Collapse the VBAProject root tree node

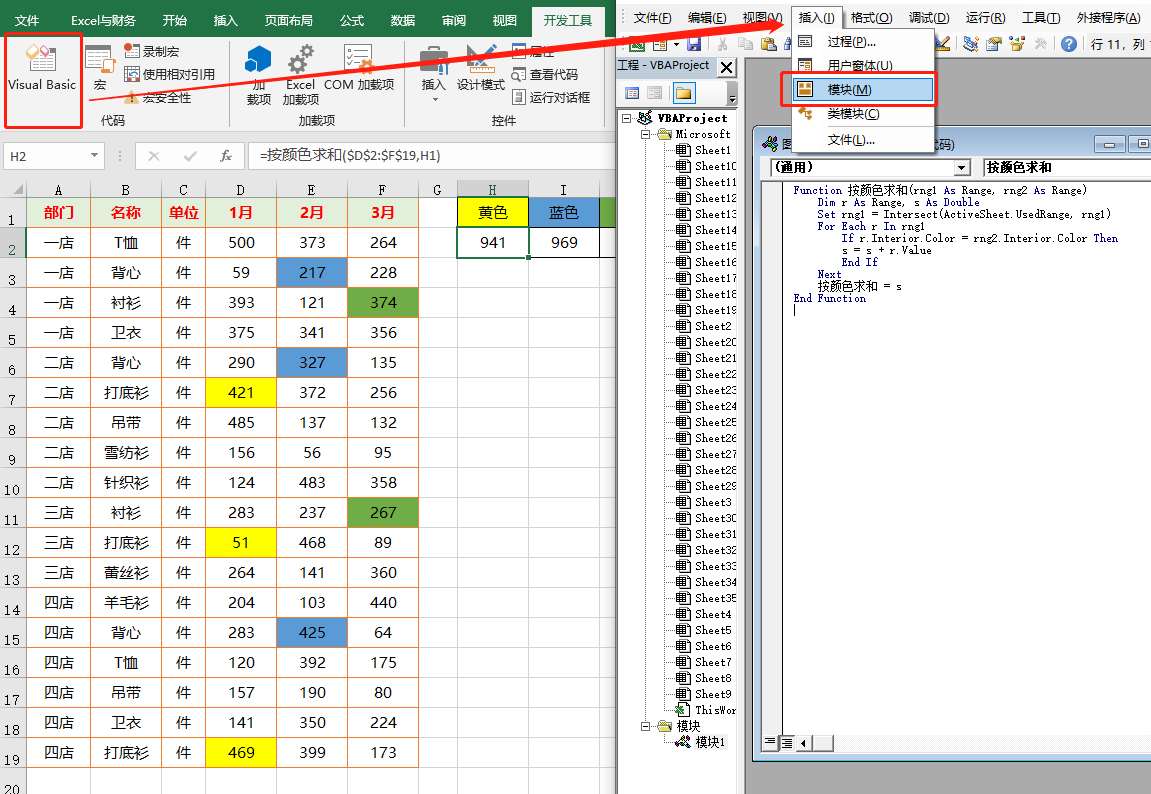point(626,117)
